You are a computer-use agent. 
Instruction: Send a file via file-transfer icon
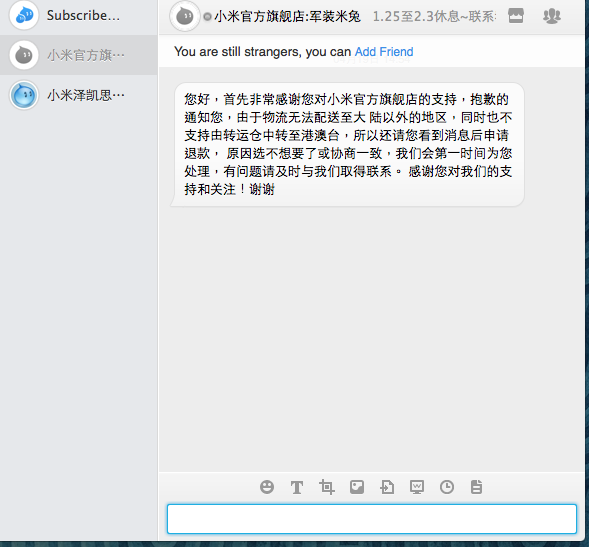387,487
